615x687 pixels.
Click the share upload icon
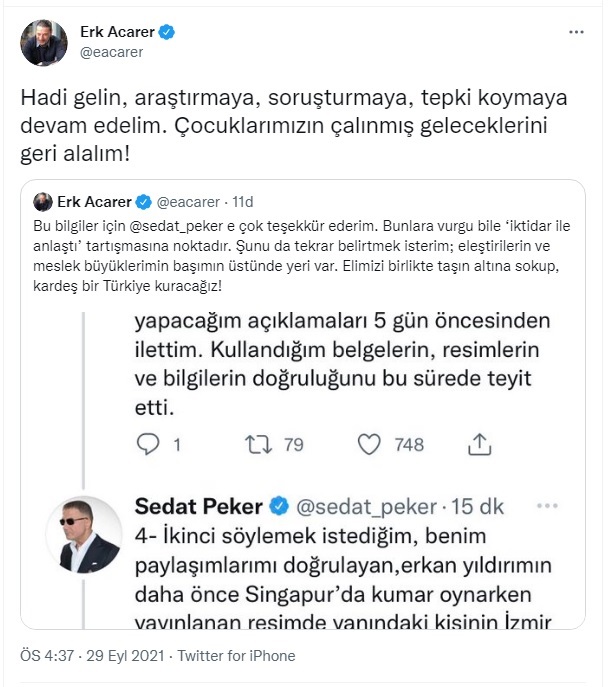479,443
